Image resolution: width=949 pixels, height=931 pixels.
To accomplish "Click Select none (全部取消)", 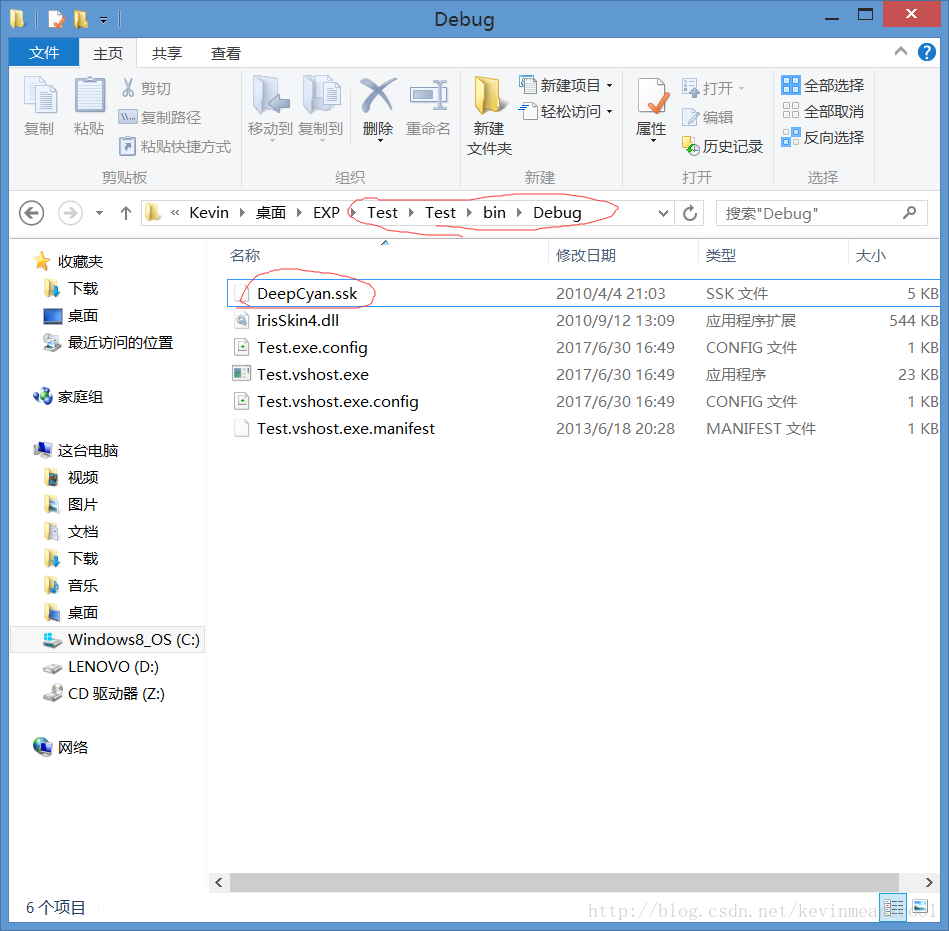I will (823, 111).
